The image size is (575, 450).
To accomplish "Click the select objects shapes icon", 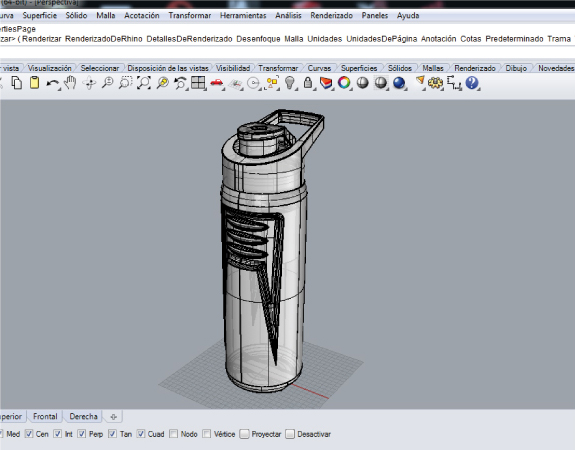I will (272, 83).
